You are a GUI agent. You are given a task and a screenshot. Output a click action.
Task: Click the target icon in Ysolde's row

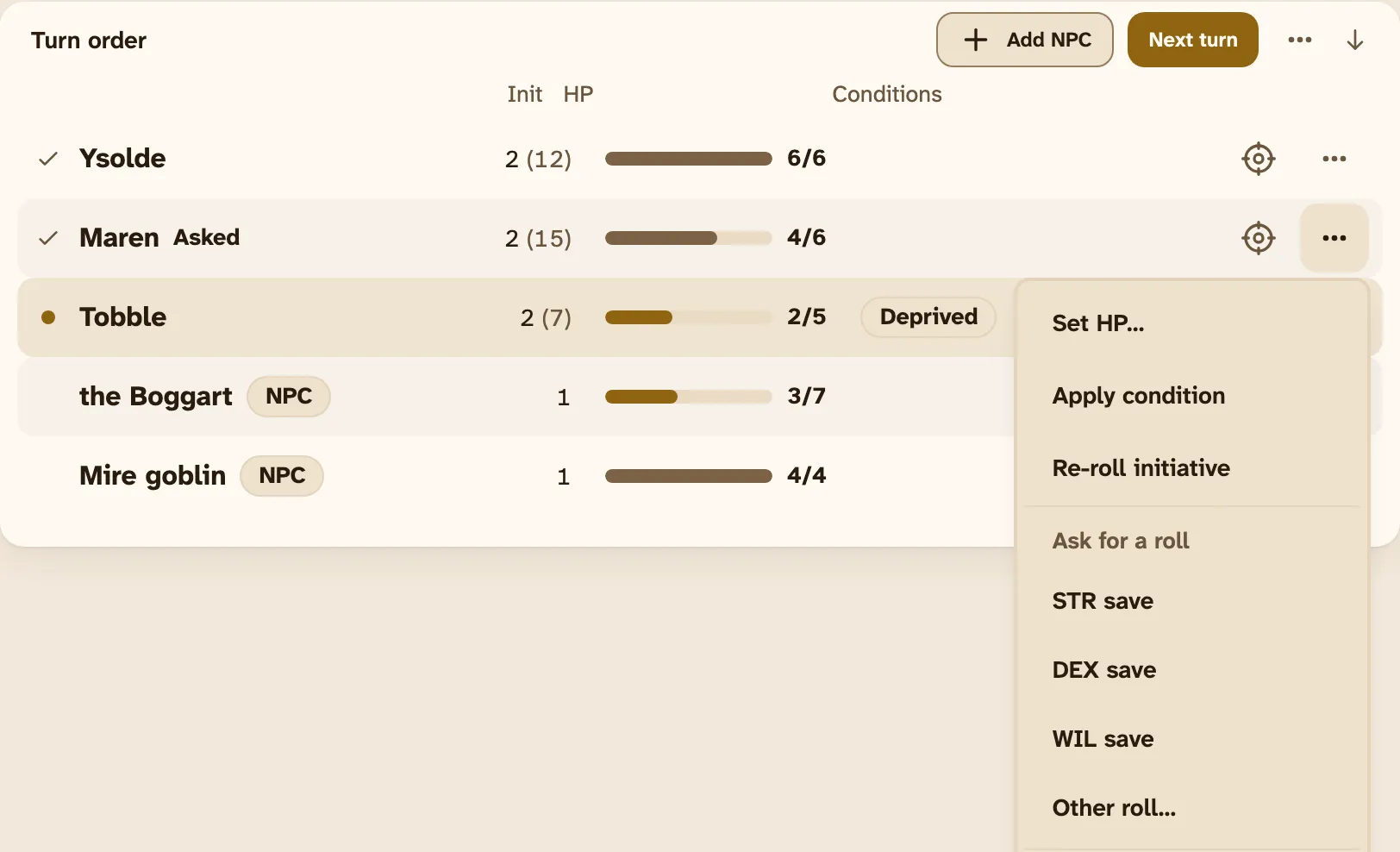click(x=1259, y=159)
